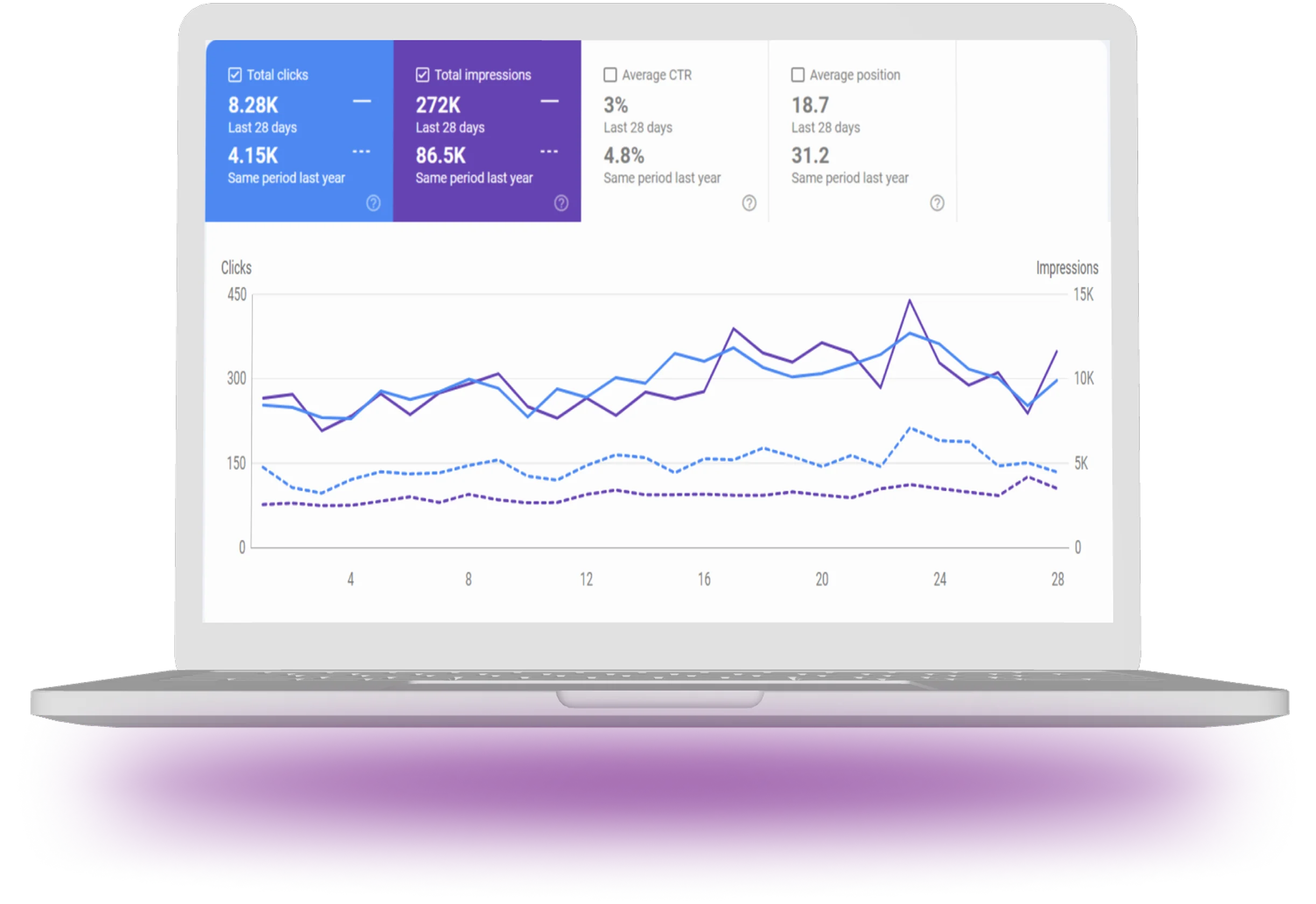The image size is (1316, 904).
Task: Click the 18.7 Average position value
Action: pyautogui.click(x=810, y=106)
